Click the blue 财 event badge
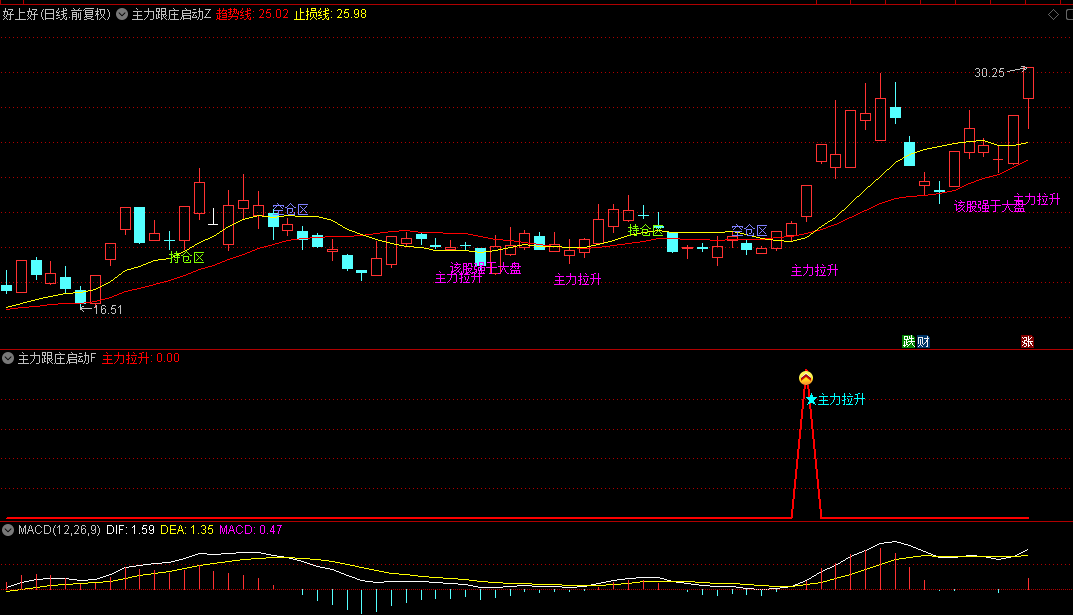1073x615 pixels. pos(923,341)
